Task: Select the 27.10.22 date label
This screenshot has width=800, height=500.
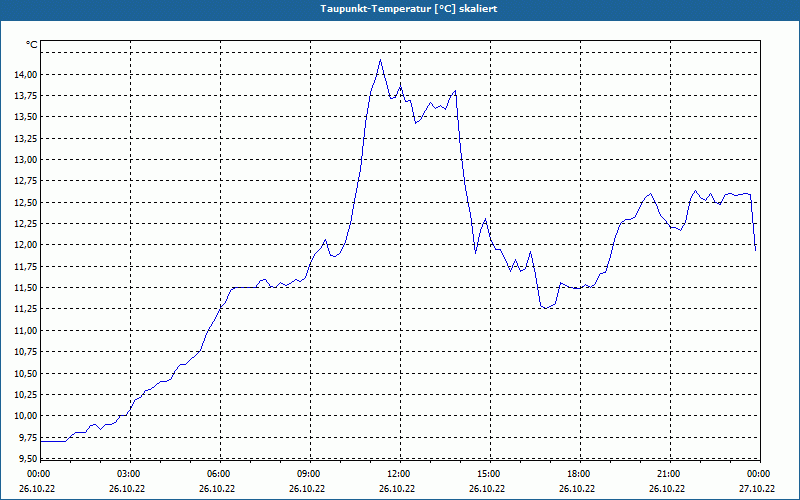Action: click(x=757, y=489)
